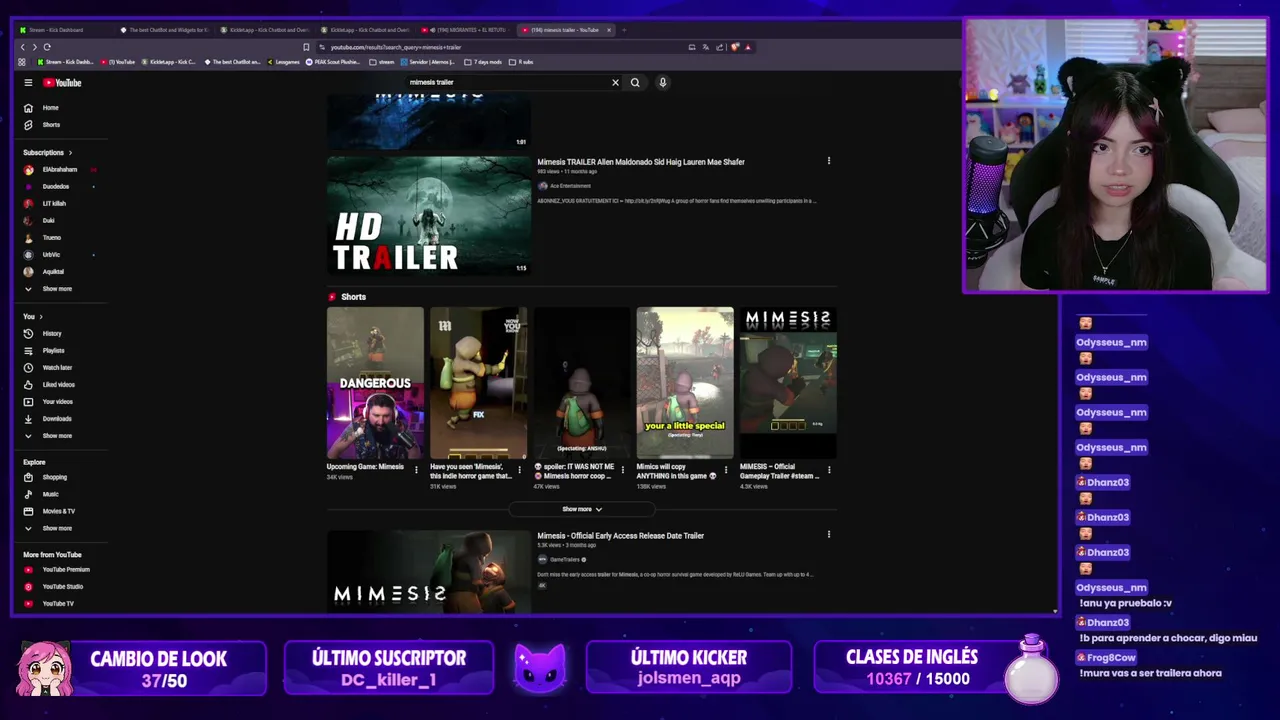Viewport: 1280px width, 720px height.
Task: Click the YouTube logo
Action: (x=62, y=83)
